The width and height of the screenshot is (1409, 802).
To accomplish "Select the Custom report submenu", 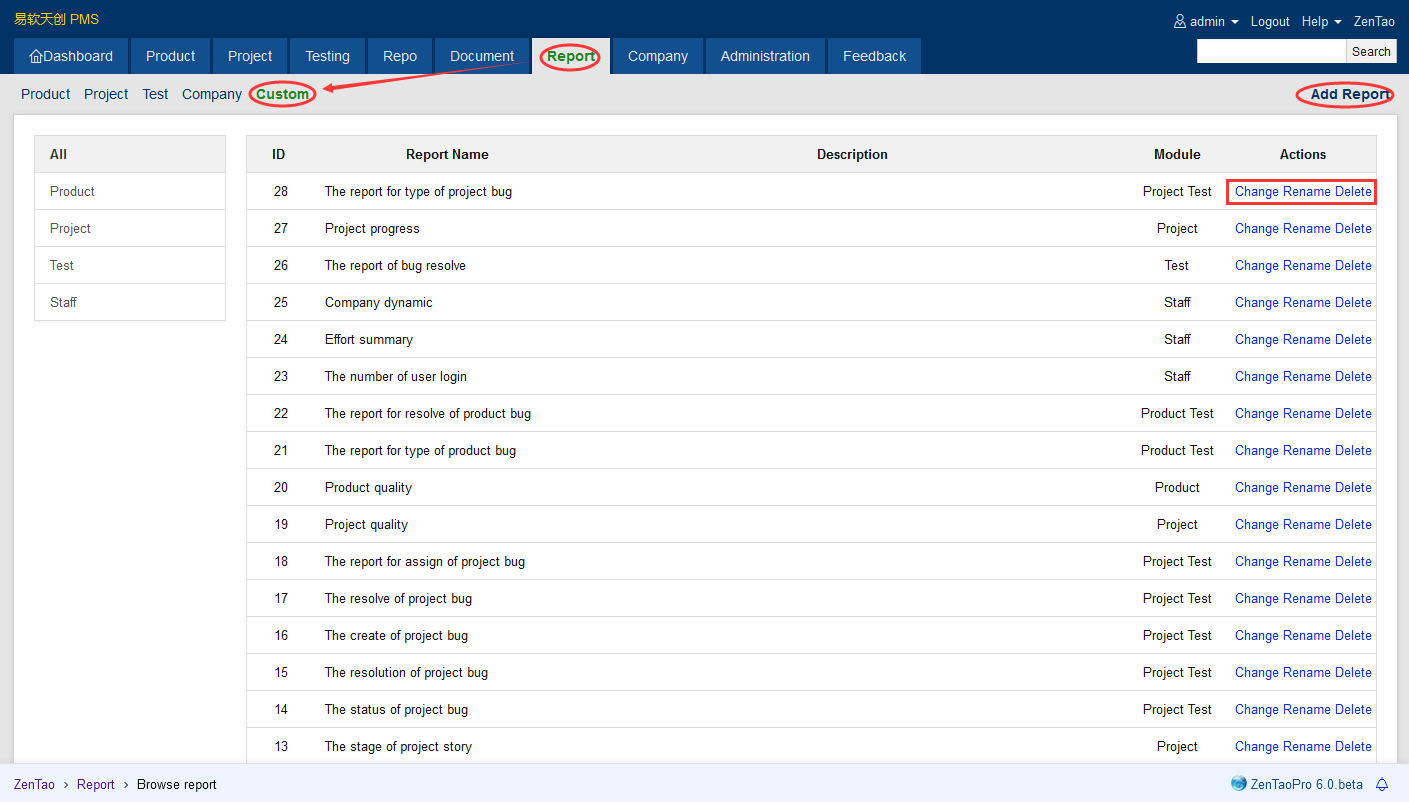I will point(282,94).
